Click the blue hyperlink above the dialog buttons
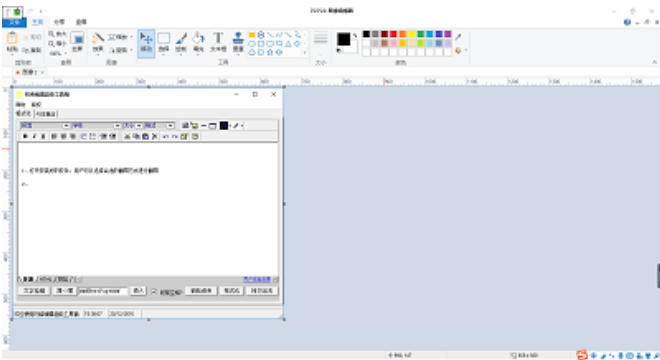The height and width of the screenshot is (360, 660). point(257,279)
